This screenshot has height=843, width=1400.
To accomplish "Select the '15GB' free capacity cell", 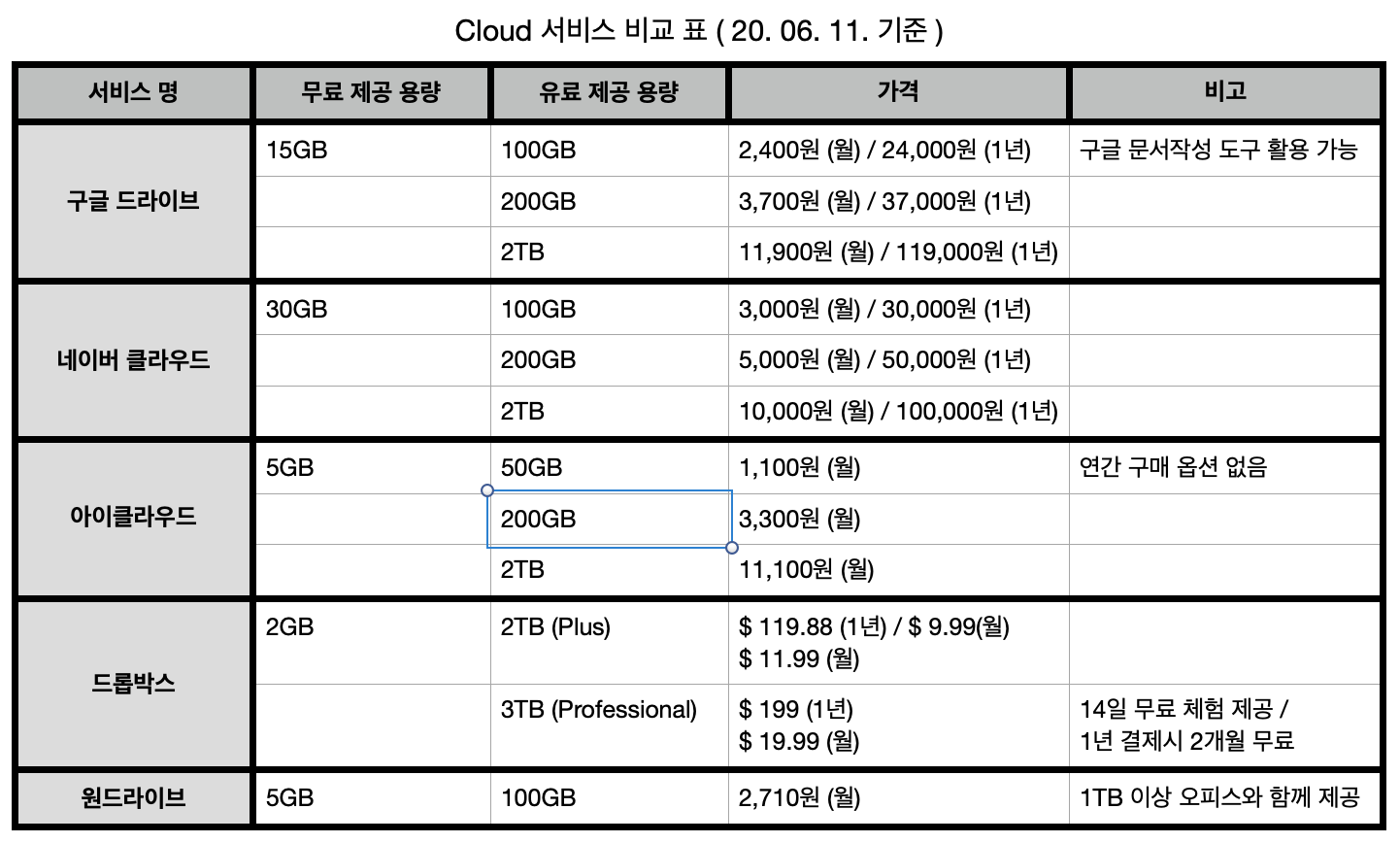I will click(372, 151).
